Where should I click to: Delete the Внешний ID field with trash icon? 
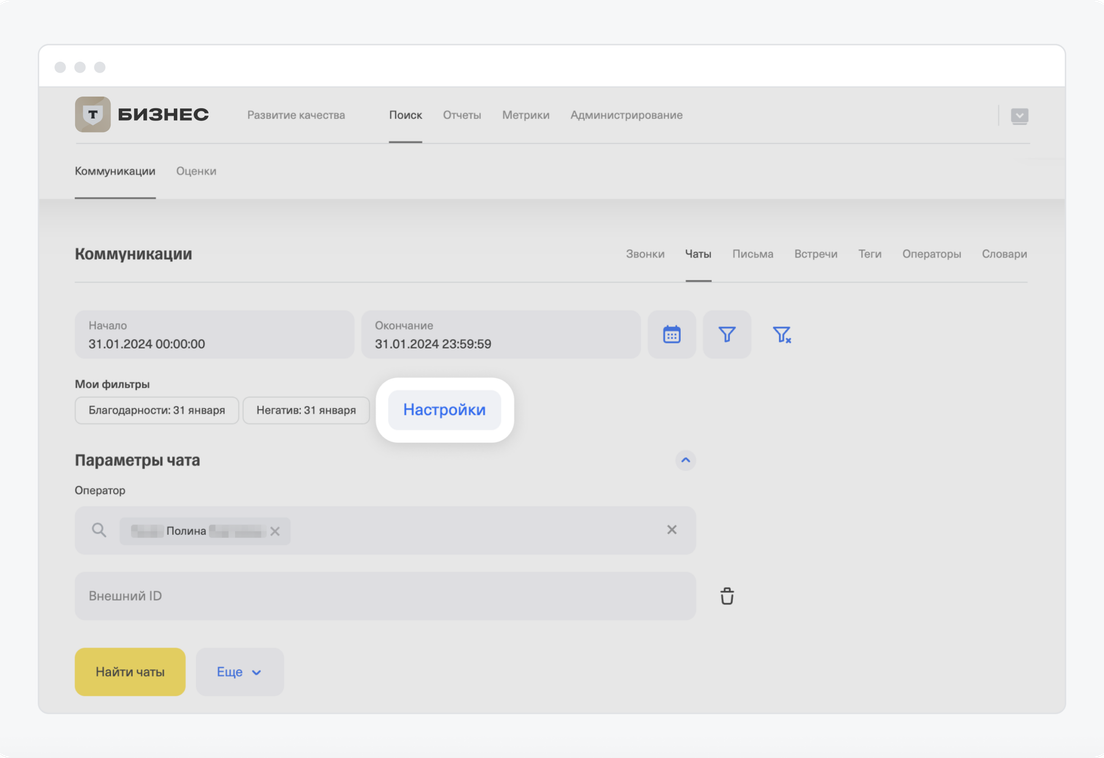point(727,596)
